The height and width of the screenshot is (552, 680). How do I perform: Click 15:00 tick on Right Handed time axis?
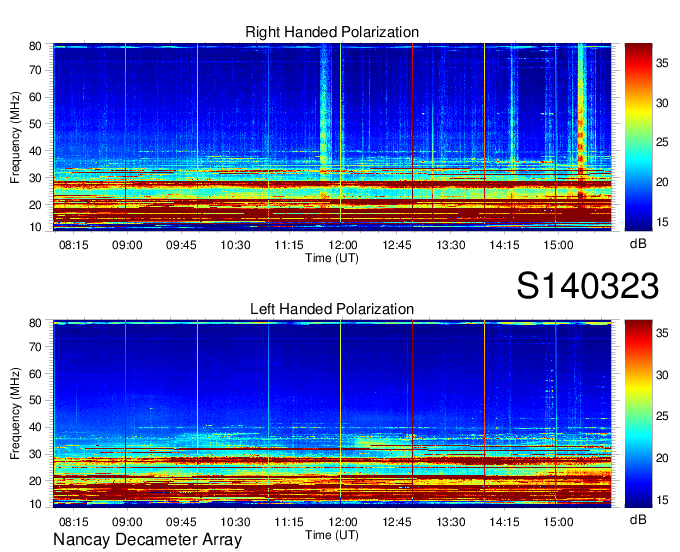pos(558,245)
